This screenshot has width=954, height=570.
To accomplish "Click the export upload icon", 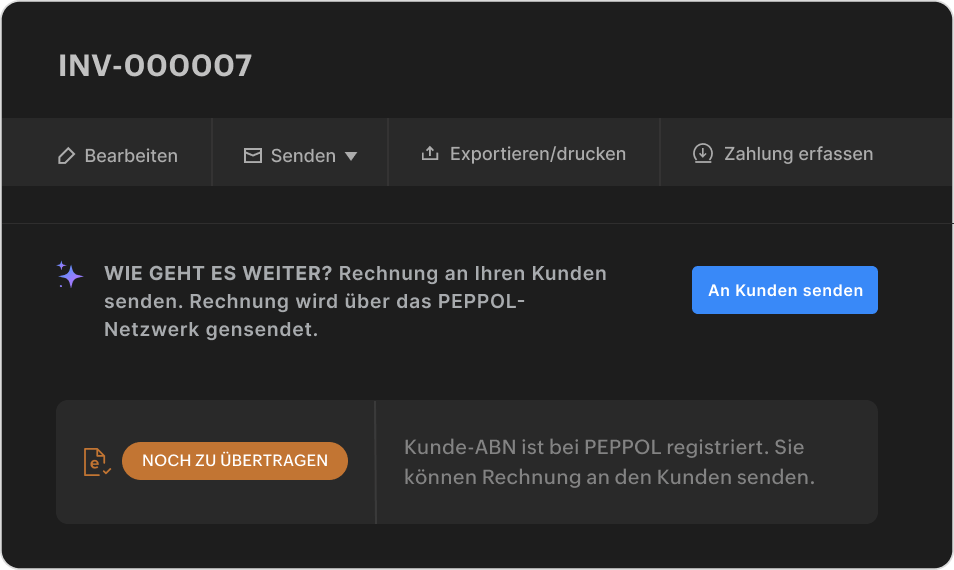I will 430,154.
